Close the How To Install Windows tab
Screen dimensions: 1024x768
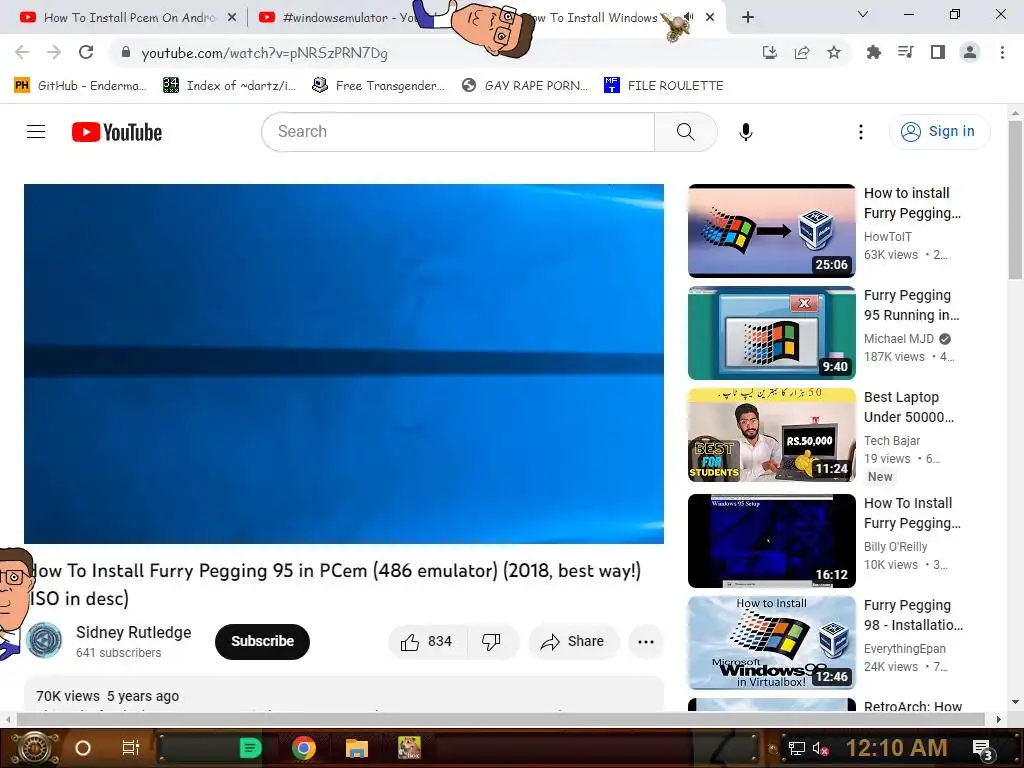click(x=711, y=18)
